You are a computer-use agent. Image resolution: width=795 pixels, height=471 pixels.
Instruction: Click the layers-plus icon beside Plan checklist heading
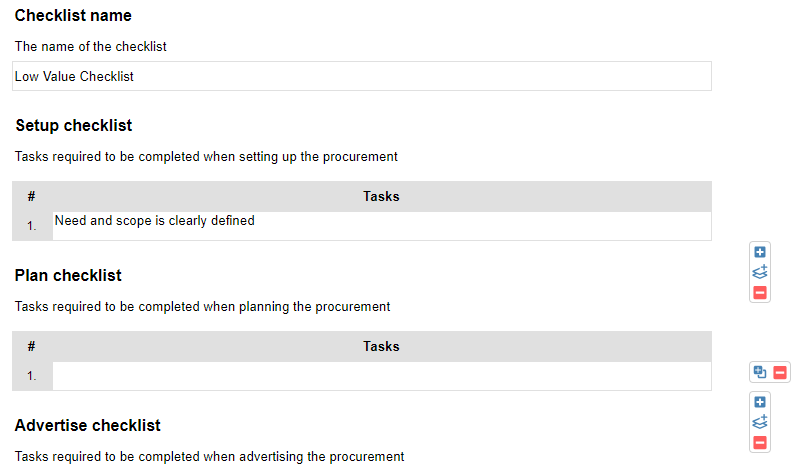click(x=760, y=272)
